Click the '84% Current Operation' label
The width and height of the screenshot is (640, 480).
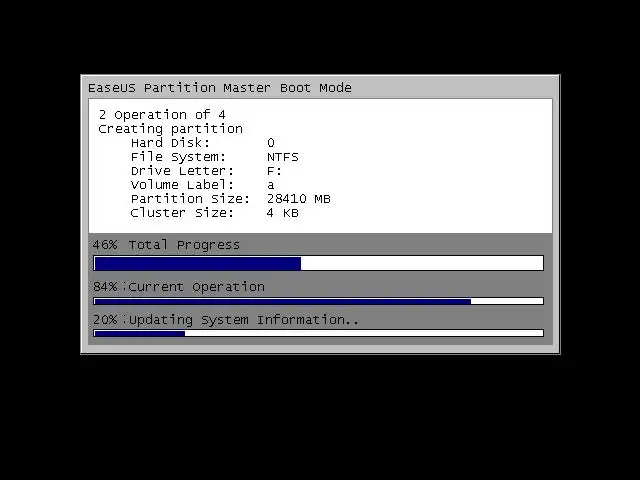179,287
